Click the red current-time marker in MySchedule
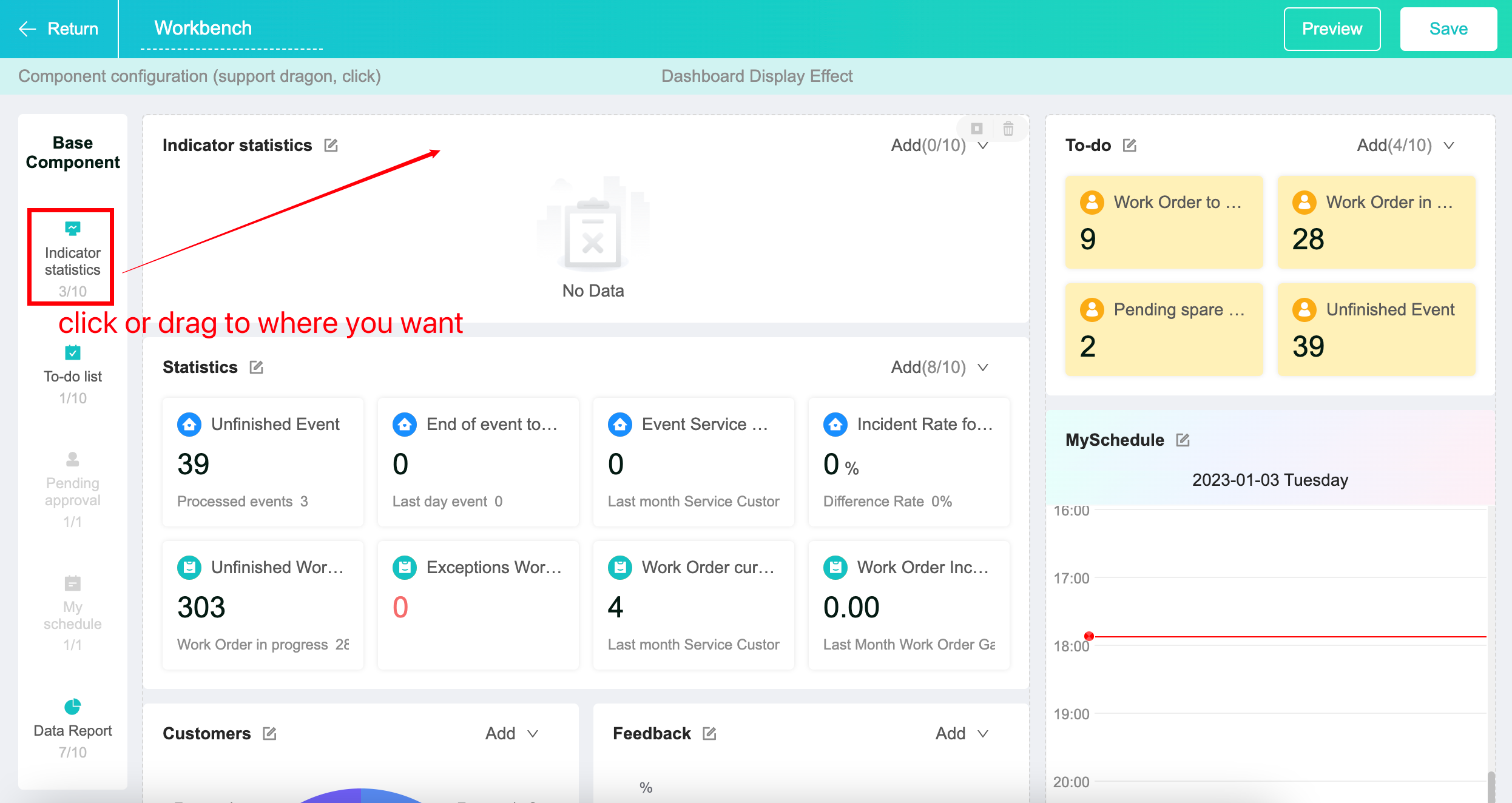Screen dimensions: 1512x803 1089,636
